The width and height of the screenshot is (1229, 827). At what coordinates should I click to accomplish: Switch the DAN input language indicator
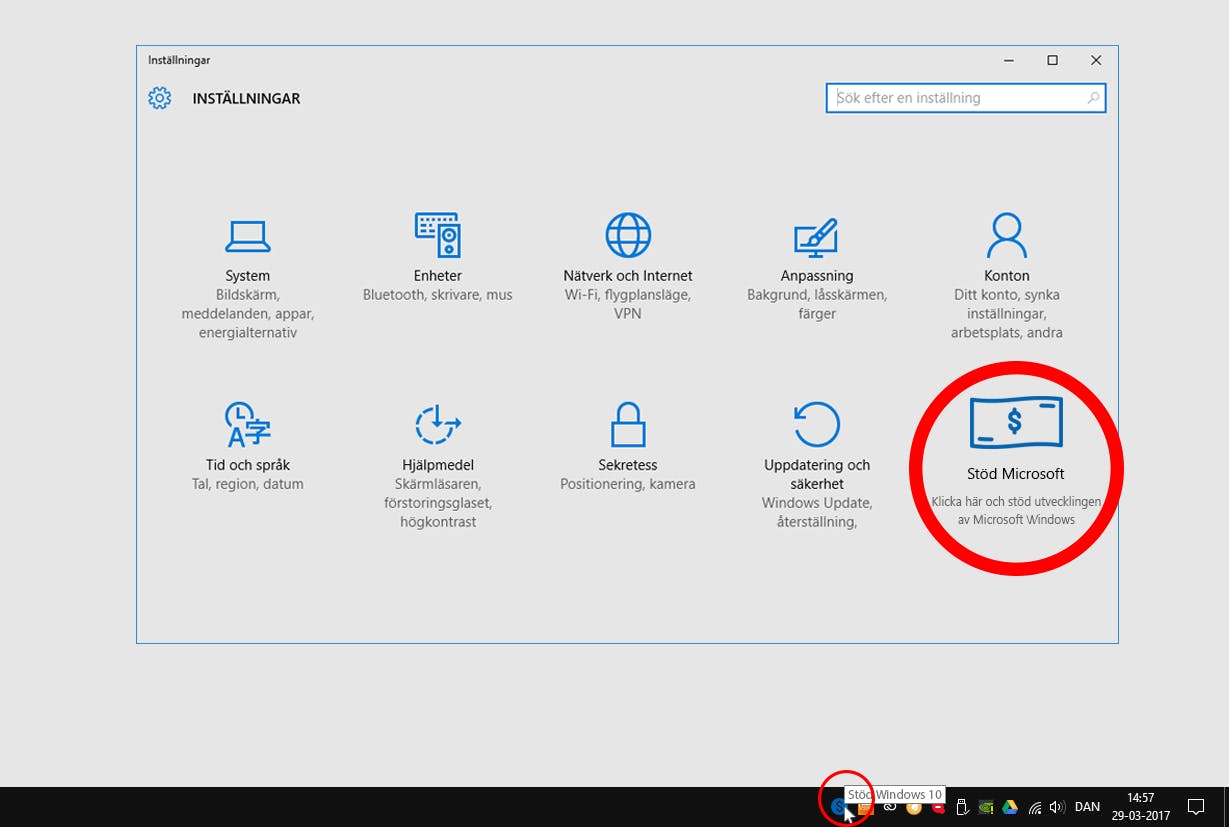click(x=1087, y=807)
